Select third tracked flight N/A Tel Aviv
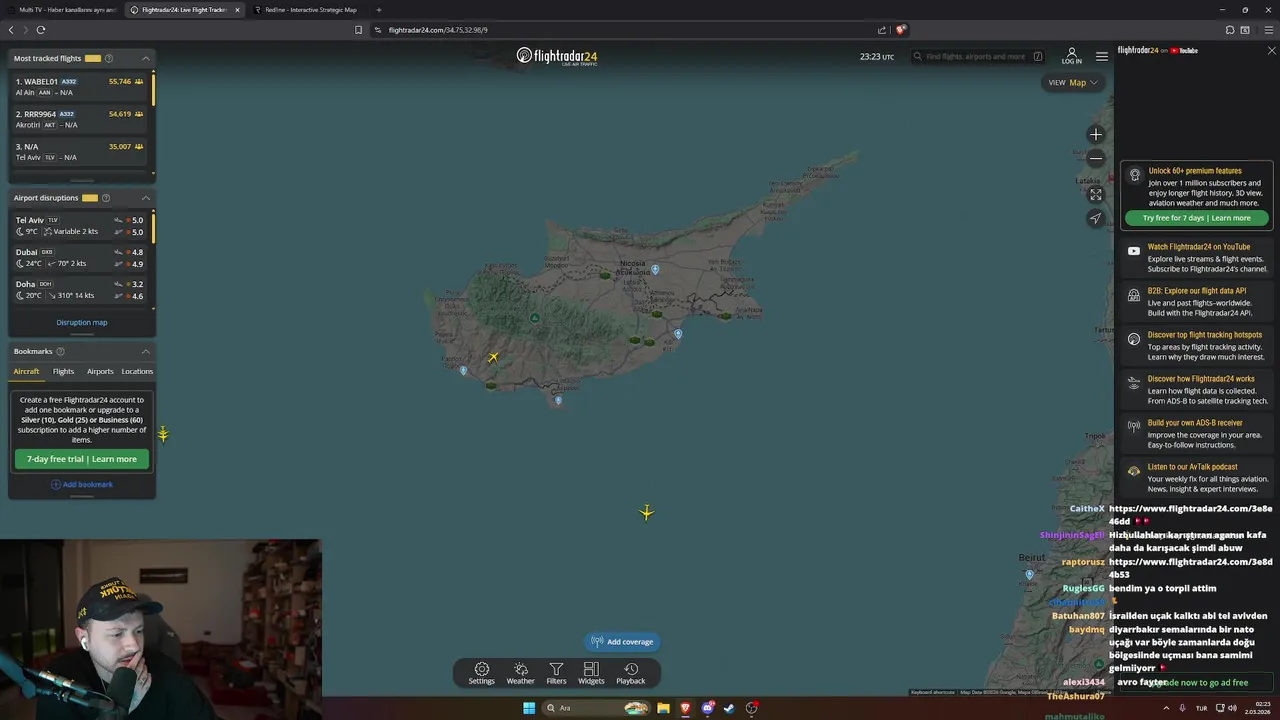The width and height of the screenshot is (1280, 720). pos(79,152)
